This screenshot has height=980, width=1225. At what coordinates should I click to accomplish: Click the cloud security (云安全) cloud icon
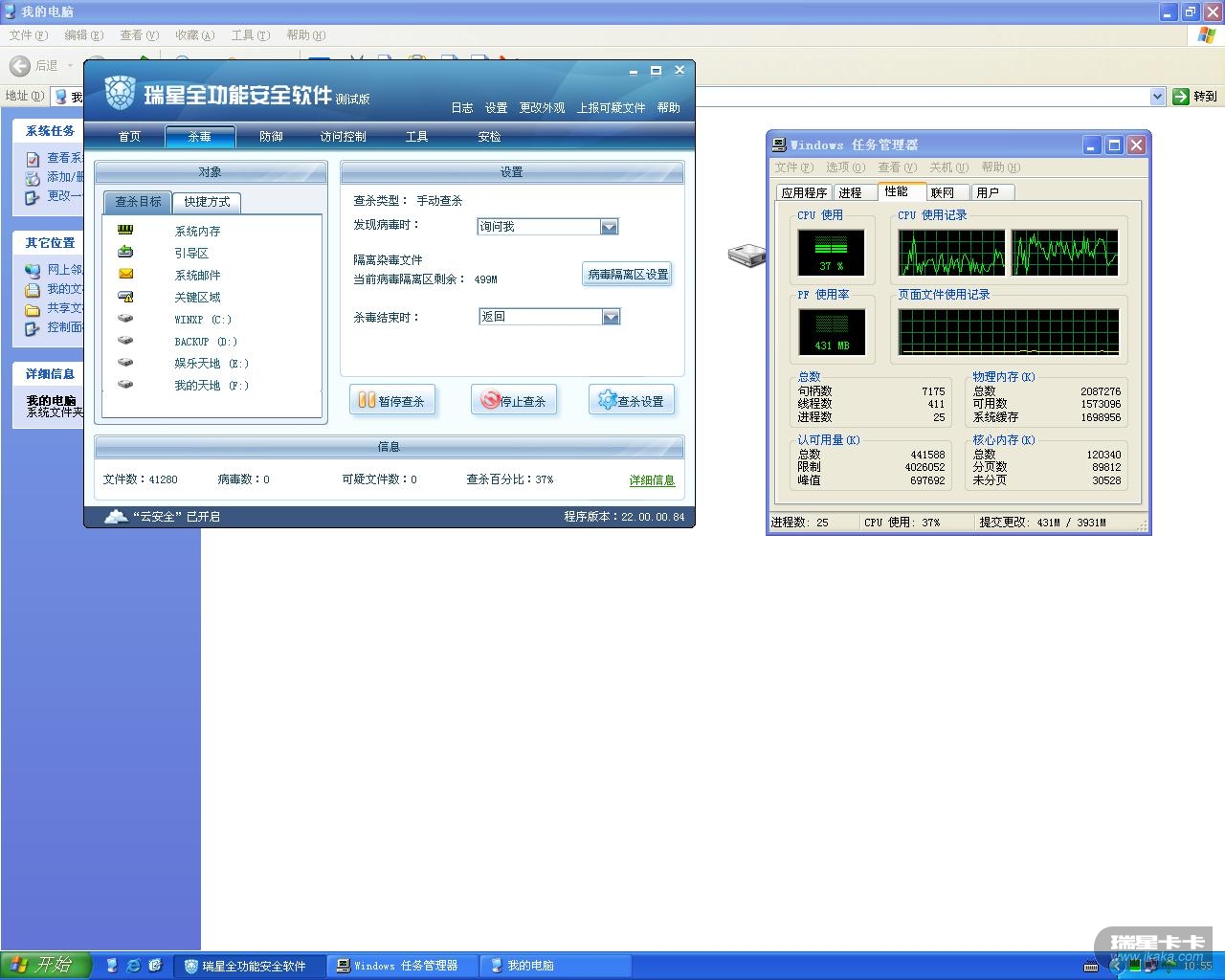[116, 516]
